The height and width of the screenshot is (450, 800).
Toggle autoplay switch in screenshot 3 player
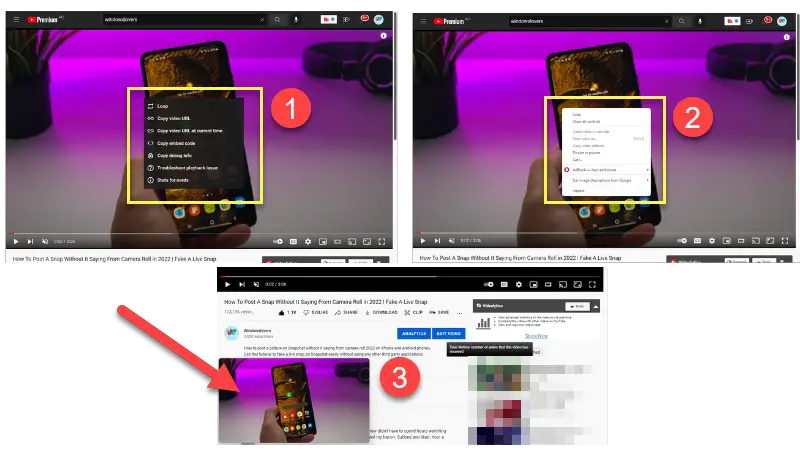coord(489,284)
